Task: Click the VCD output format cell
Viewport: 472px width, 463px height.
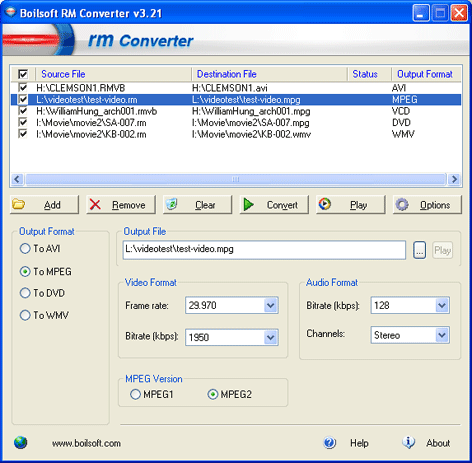Action: 401,111
